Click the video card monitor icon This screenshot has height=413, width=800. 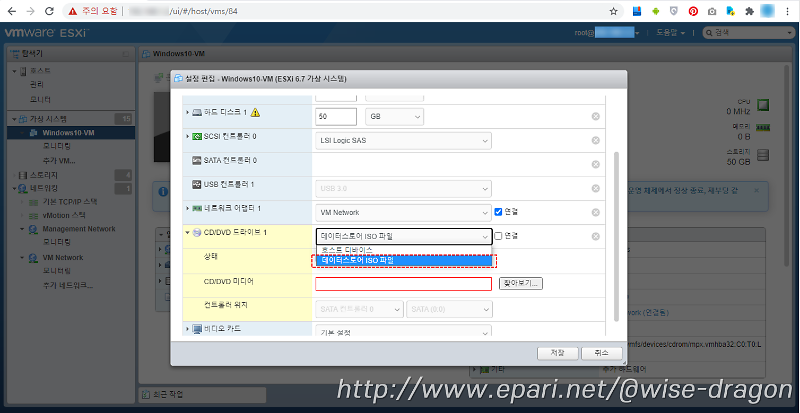coord(197,329)
